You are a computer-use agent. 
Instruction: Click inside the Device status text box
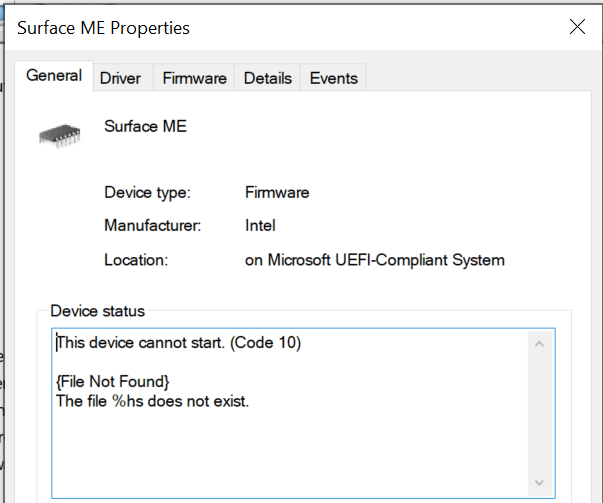click(303, 413)
